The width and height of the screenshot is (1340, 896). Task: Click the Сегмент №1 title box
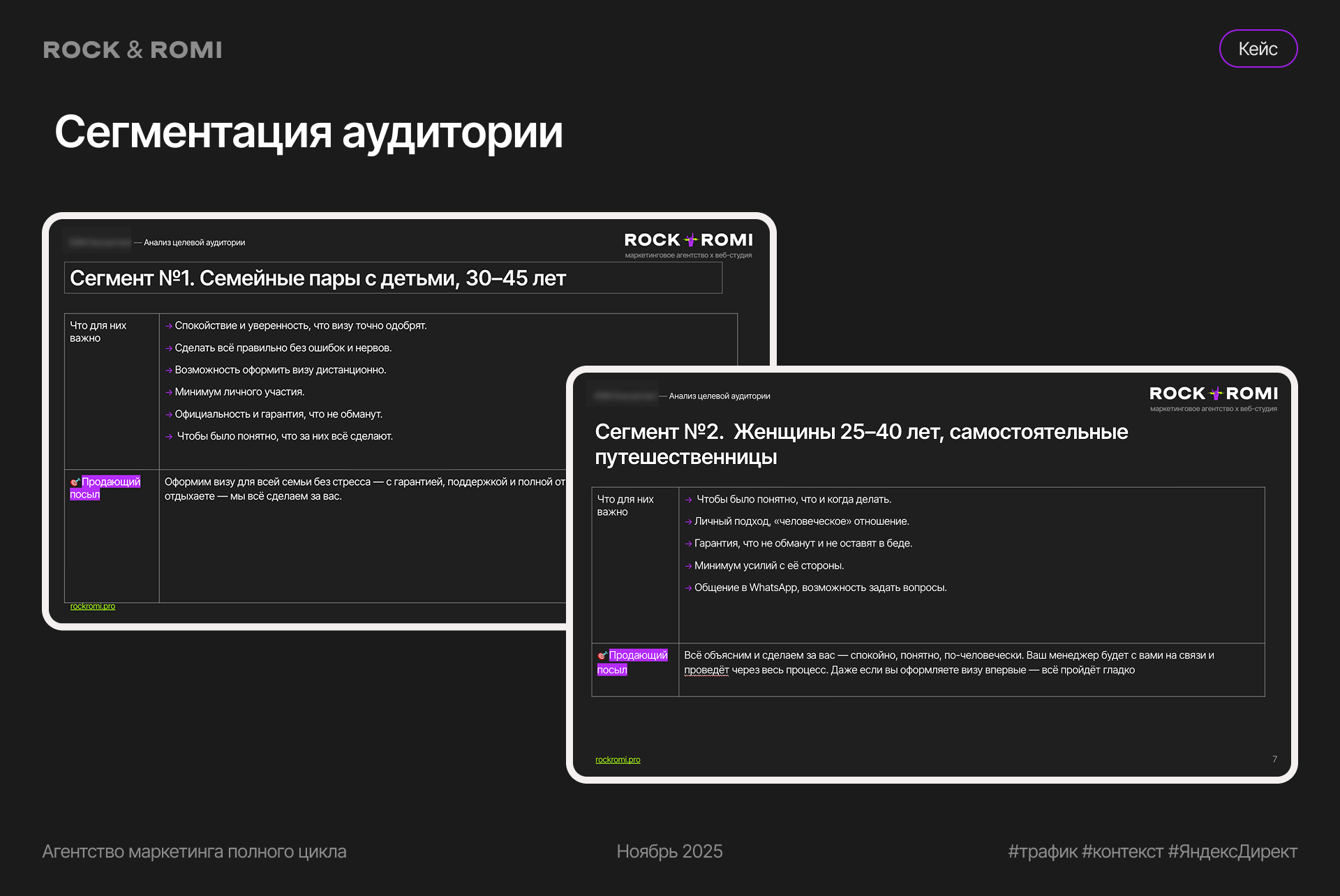click(392, 278)
